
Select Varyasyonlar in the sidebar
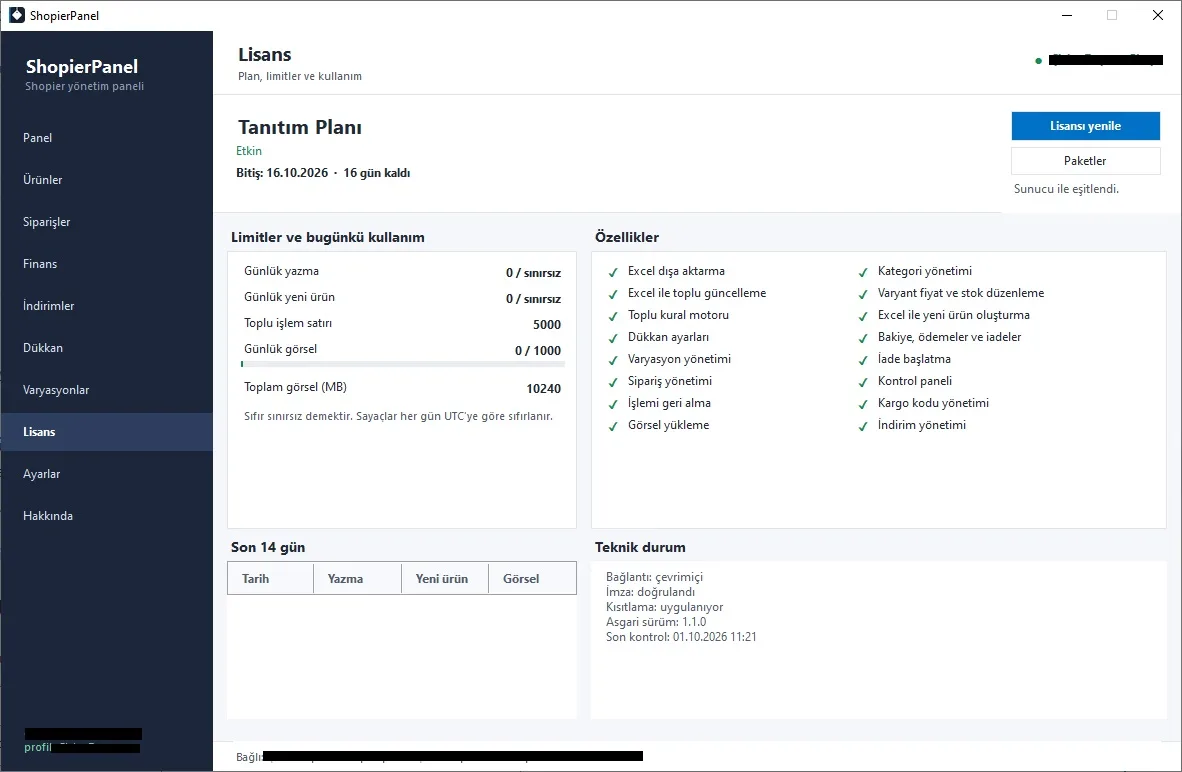pos(106,390)
